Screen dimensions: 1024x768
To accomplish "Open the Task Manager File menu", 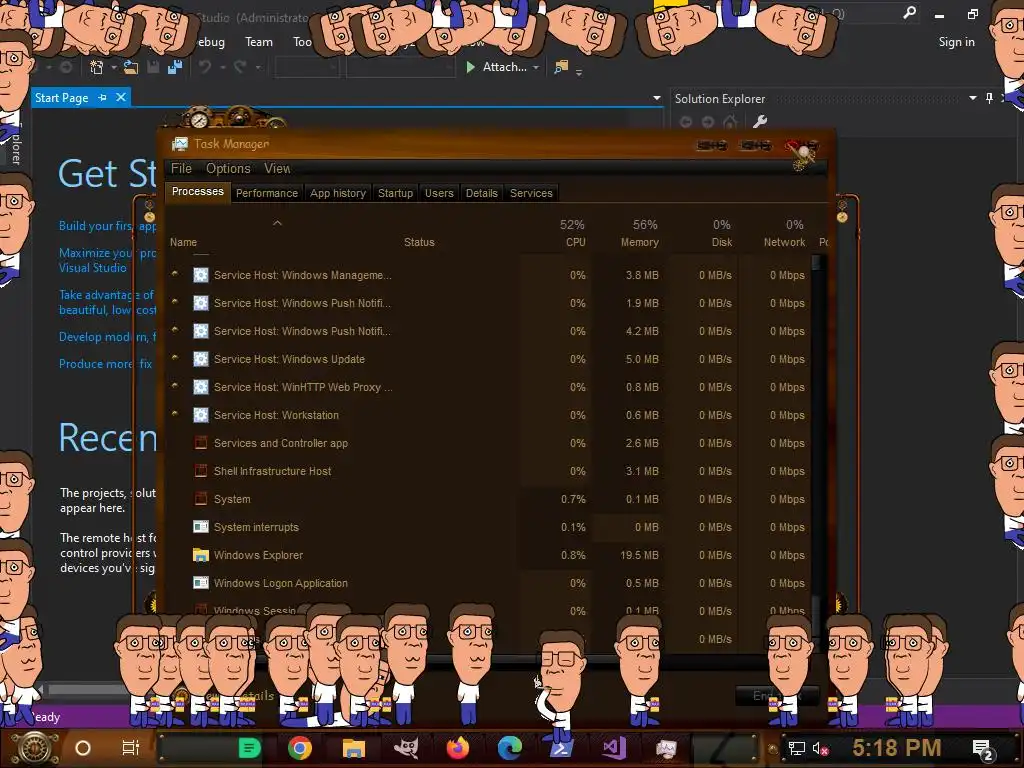I will tap(181, 168).
